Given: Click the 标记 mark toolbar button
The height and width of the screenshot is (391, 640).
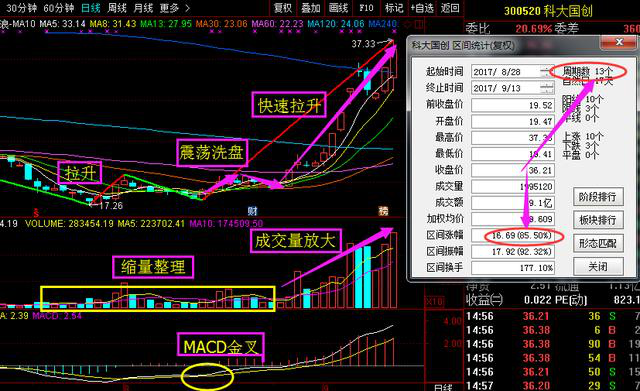Looking at the screenshot, I should pos(394,8).
